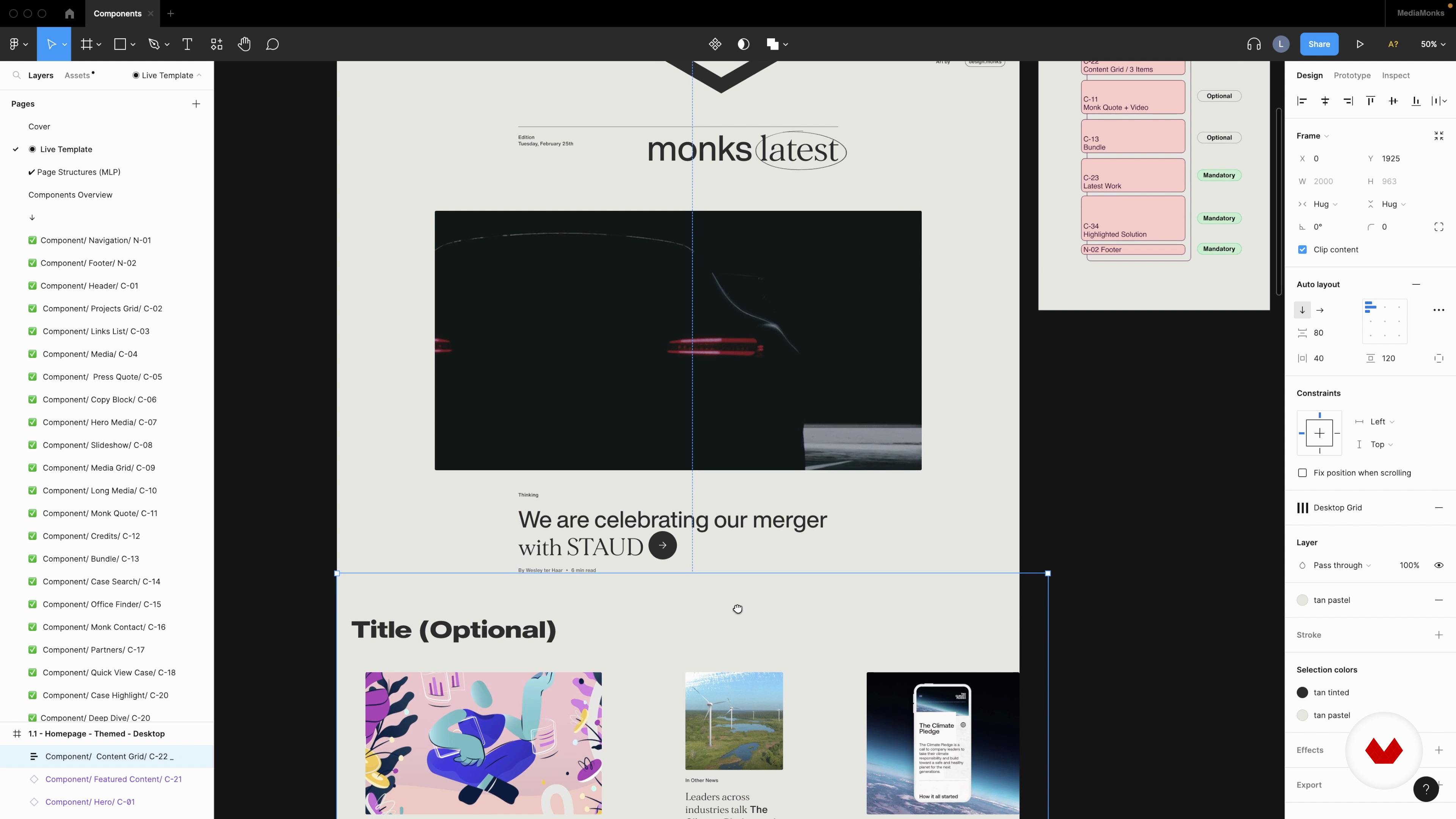This screenshot has height=819, width=1456.
Task: Open the Add comment tool
Action: (x=273, y=44)
